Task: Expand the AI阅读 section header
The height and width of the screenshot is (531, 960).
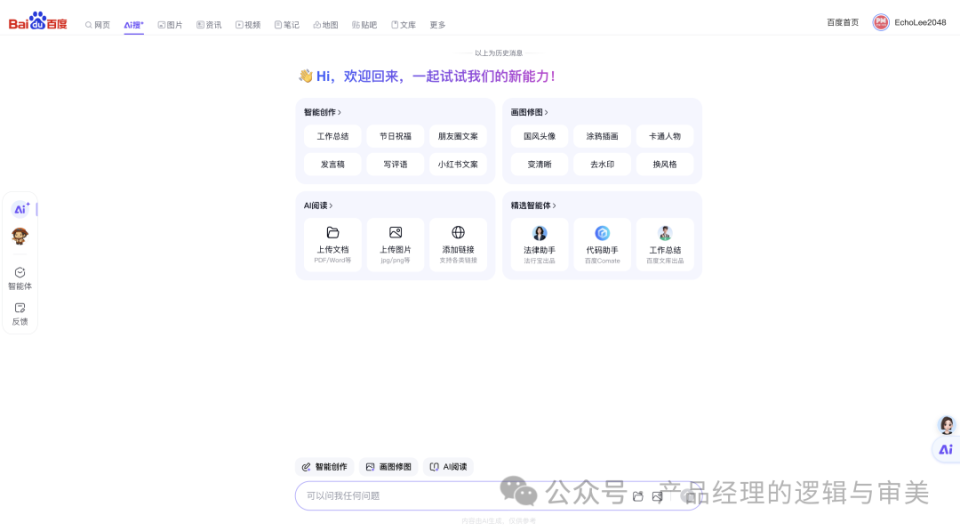Action: coord(318,205)
